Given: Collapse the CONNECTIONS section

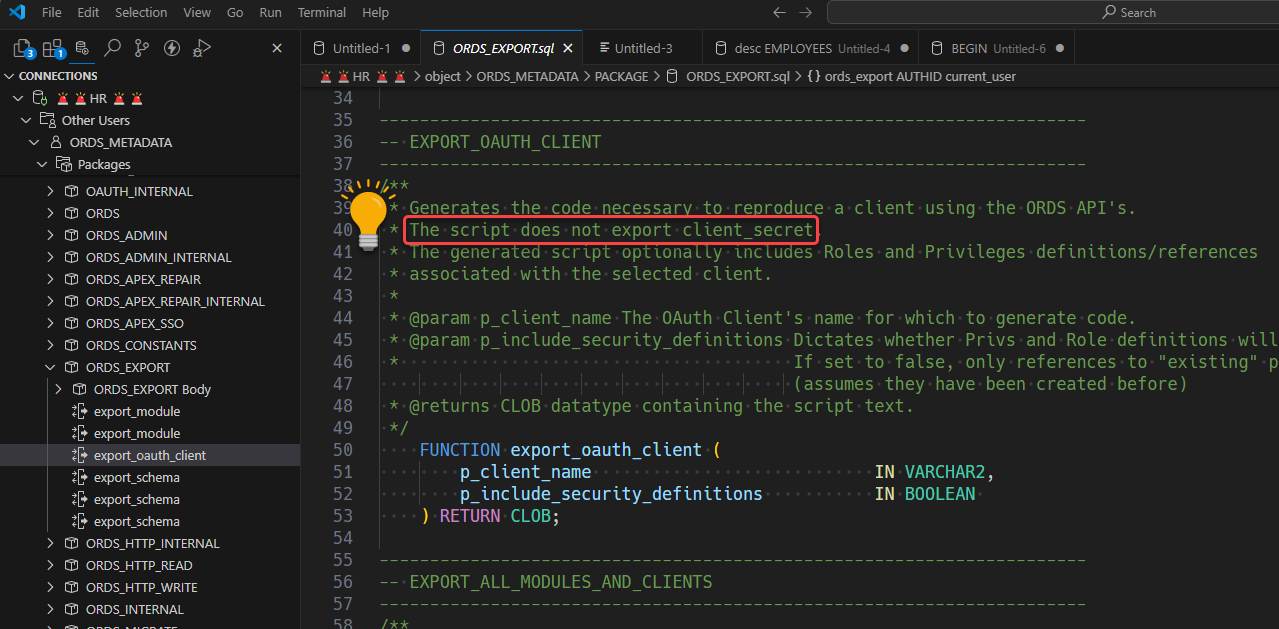Looking at the screenshot, I should (9, 76).
